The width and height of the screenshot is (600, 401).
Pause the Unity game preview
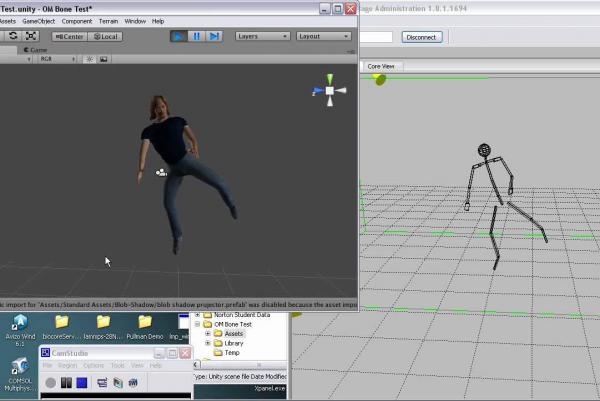[x=196, y=36]
